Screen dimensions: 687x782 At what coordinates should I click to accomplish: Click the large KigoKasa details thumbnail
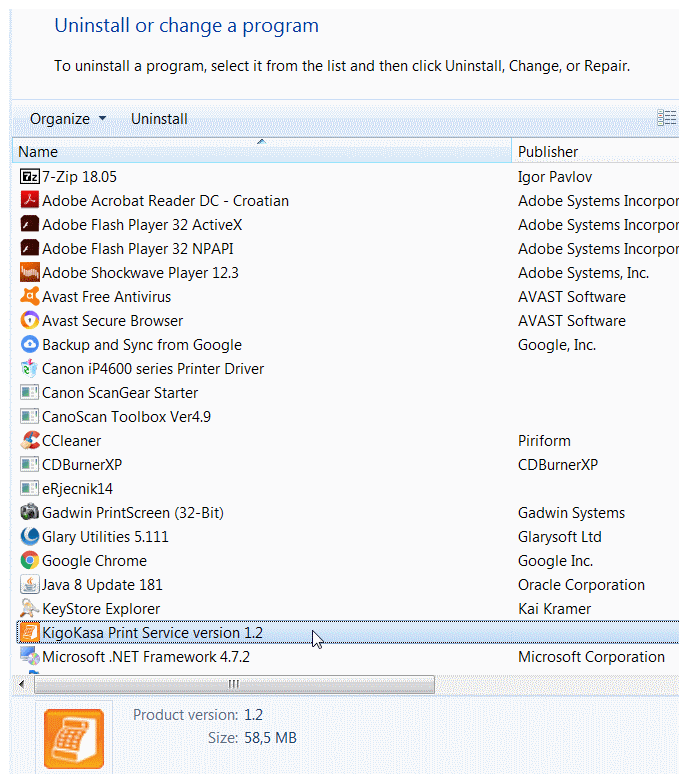point(74,739)
